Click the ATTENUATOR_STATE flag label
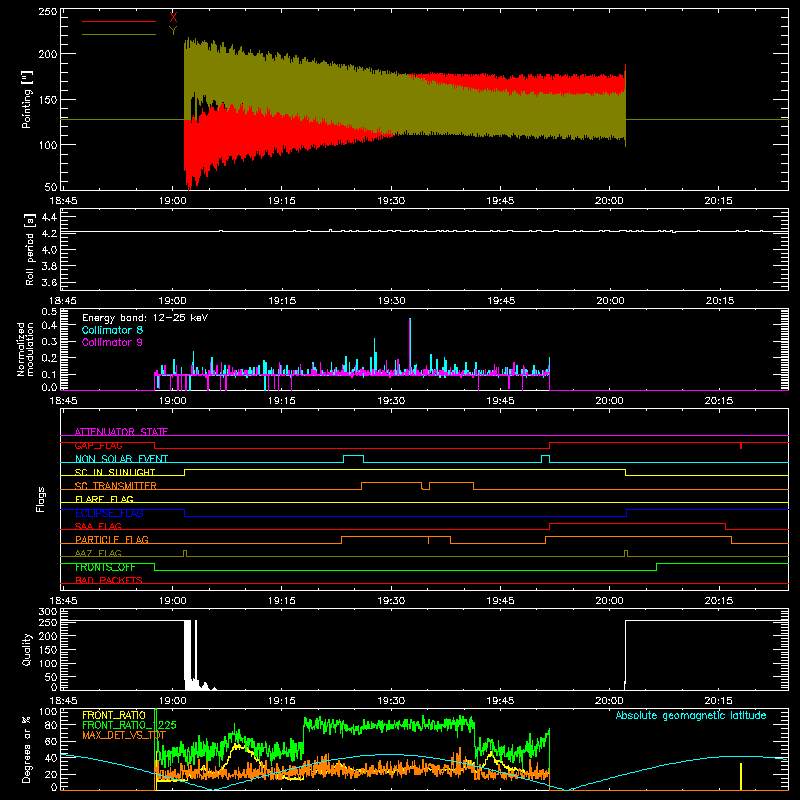800x800 pixels. [x=121, y=432]
